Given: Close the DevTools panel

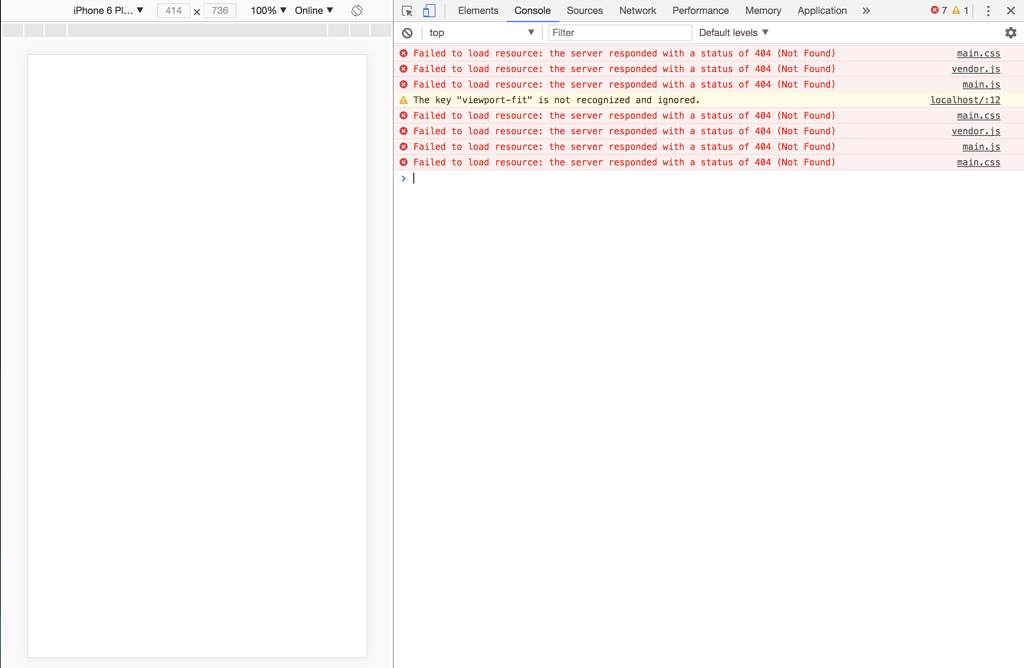Looking at the screenshot, I should point(1010,11).
